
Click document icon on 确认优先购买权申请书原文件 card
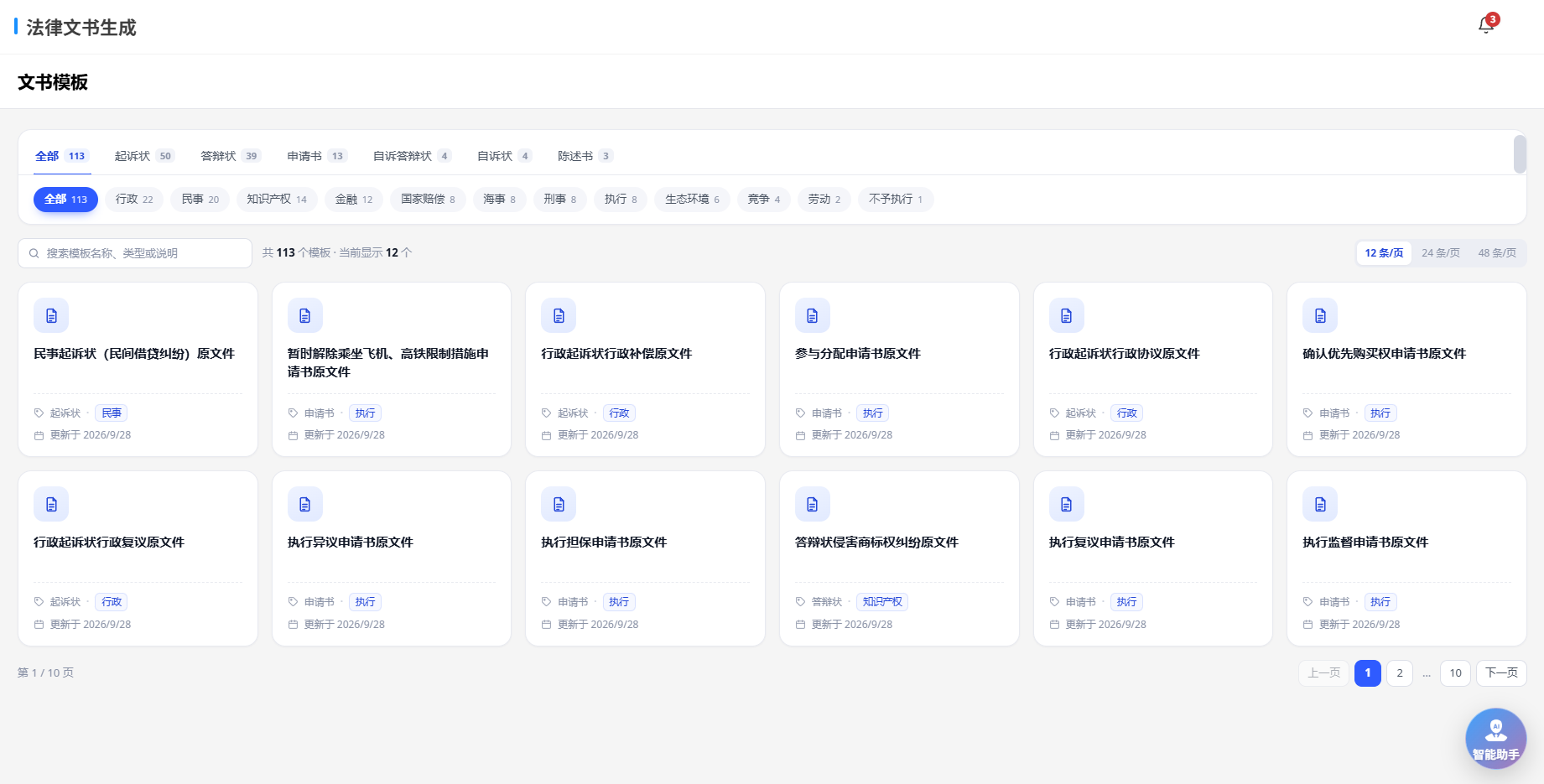(x=1320, y=316)
